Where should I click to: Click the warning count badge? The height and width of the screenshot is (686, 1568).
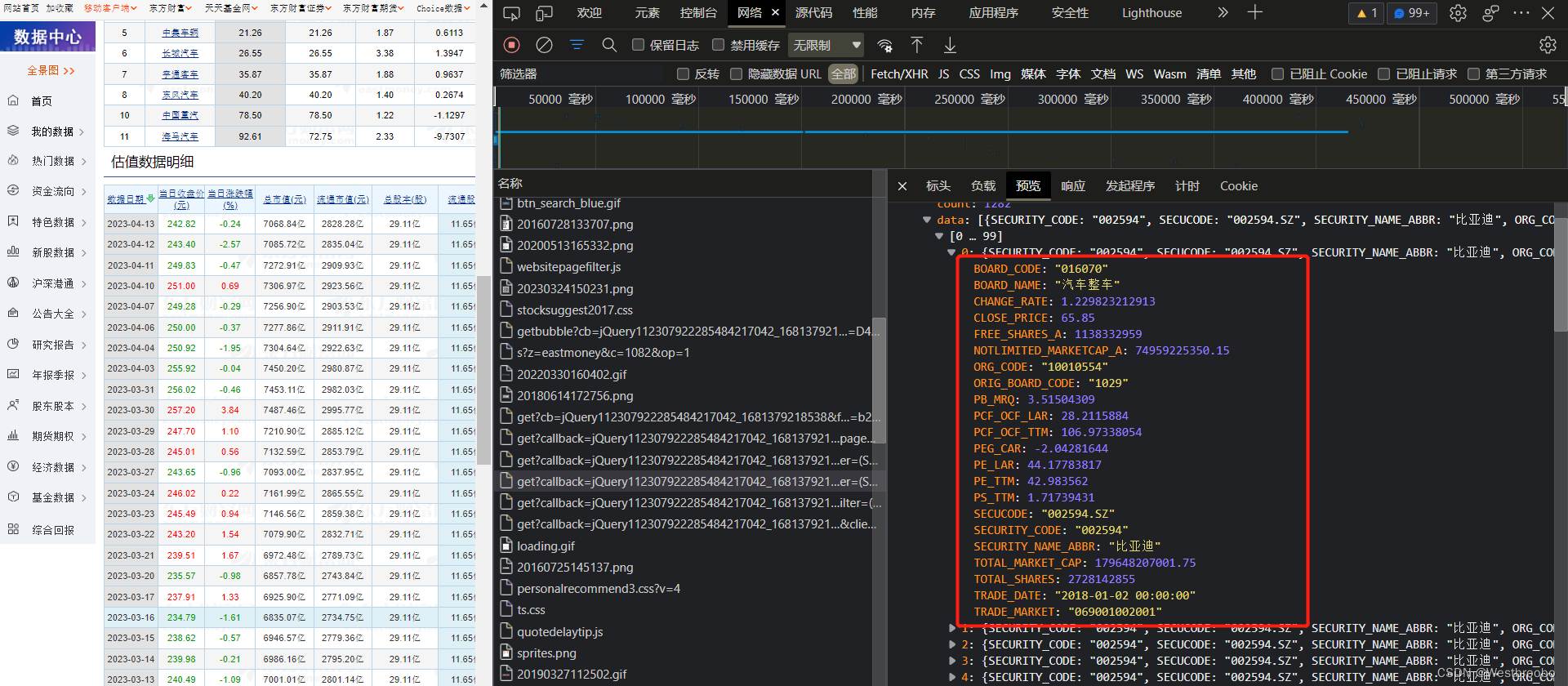click(x=1366, y=13)
